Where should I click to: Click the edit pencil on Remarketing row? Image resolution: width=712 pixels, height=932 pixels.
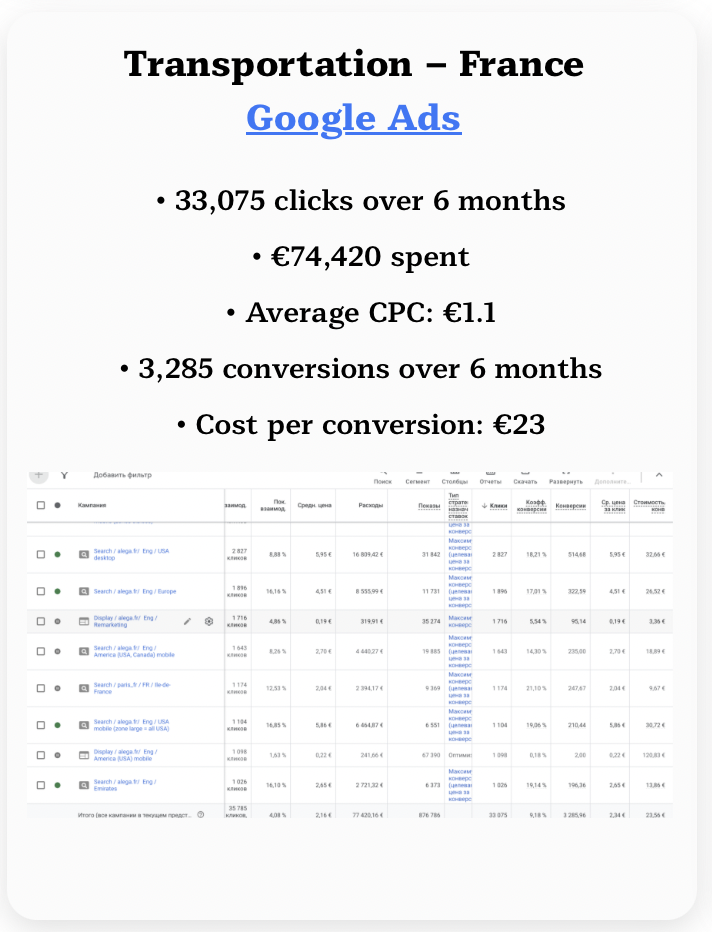pyautogui.click(x=187, y=621)
